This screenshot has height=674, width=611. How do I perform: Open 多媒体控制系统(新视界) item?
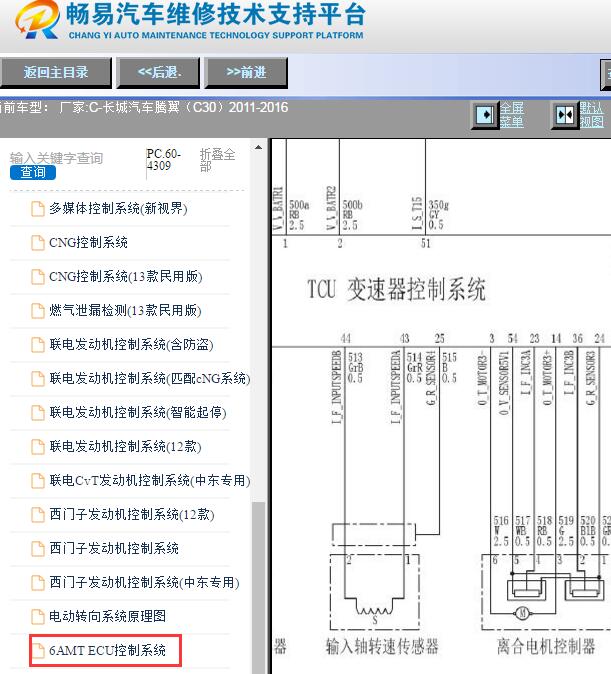[118, 208]
